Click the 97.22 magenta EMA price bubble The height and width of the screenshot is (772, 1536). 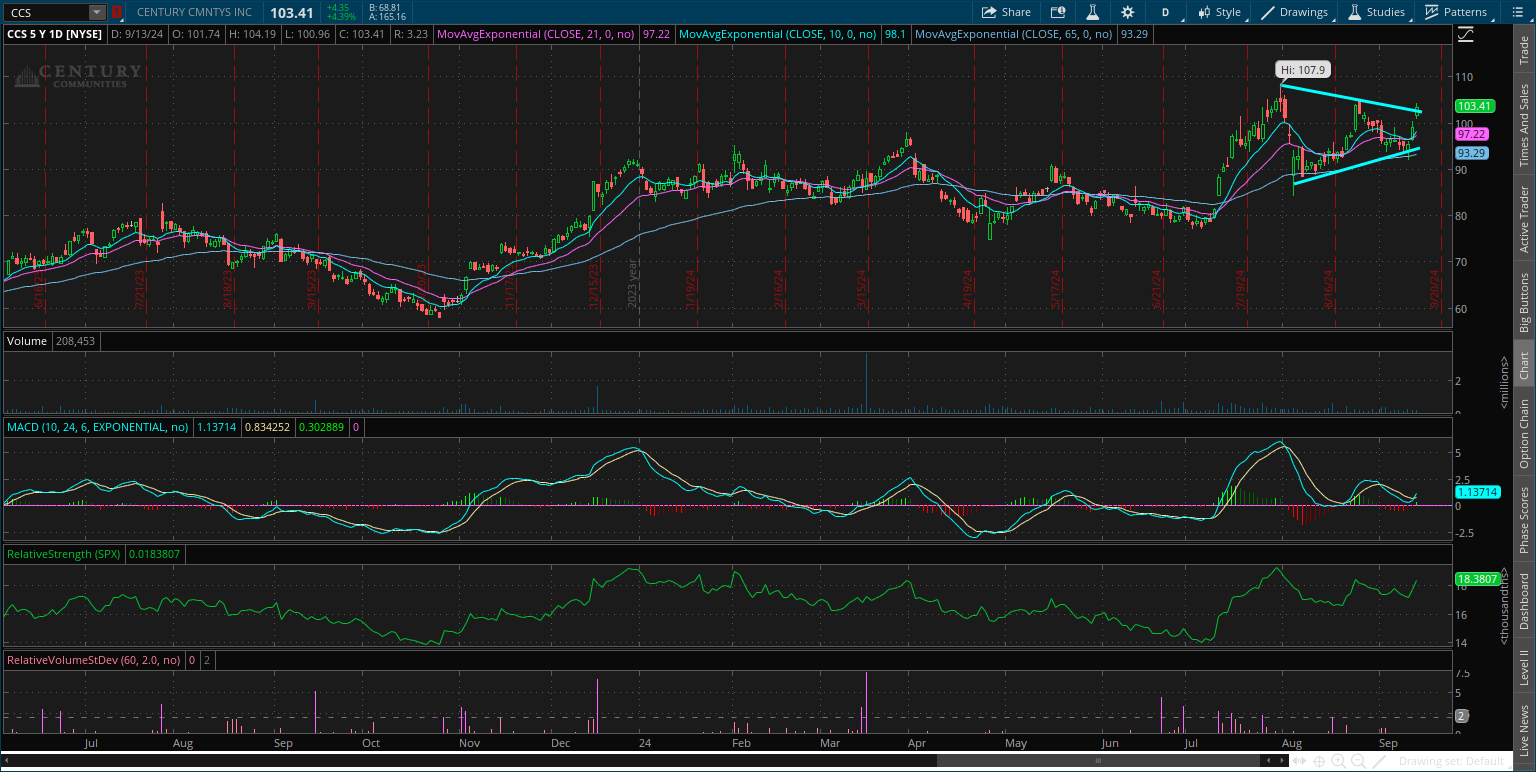[x=1471, y=134]
